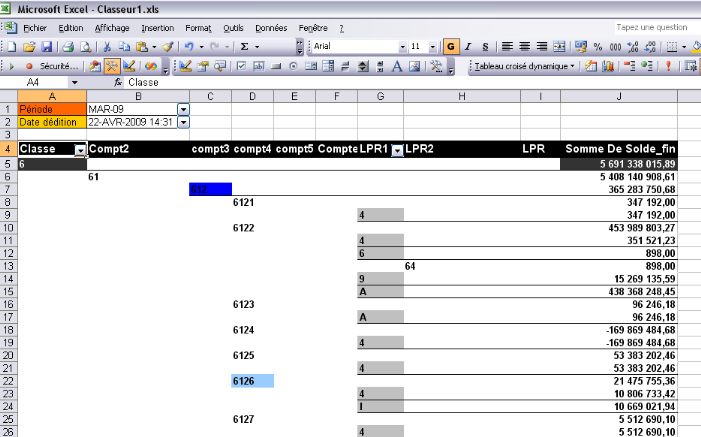
Task: Toggle Underline (S) formatting
Action: 485,47
